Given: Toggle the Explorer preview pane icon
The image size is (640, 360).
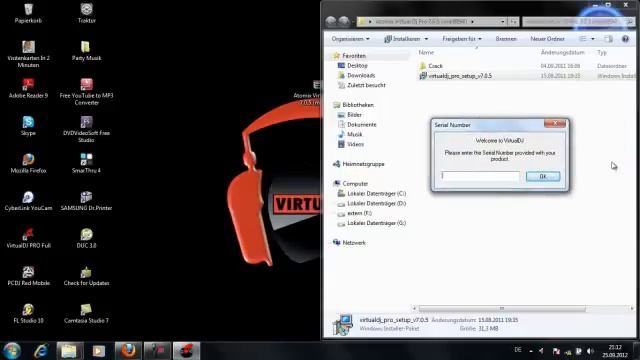Looking at the screenshot, I should [x=608, y=39].
